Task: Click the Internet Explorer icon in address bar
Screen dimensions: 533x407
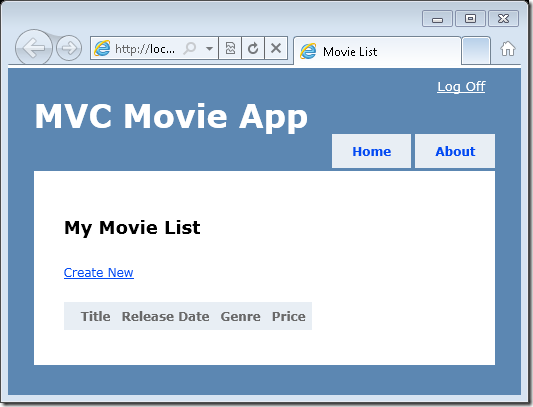Action: pos(102,48)
